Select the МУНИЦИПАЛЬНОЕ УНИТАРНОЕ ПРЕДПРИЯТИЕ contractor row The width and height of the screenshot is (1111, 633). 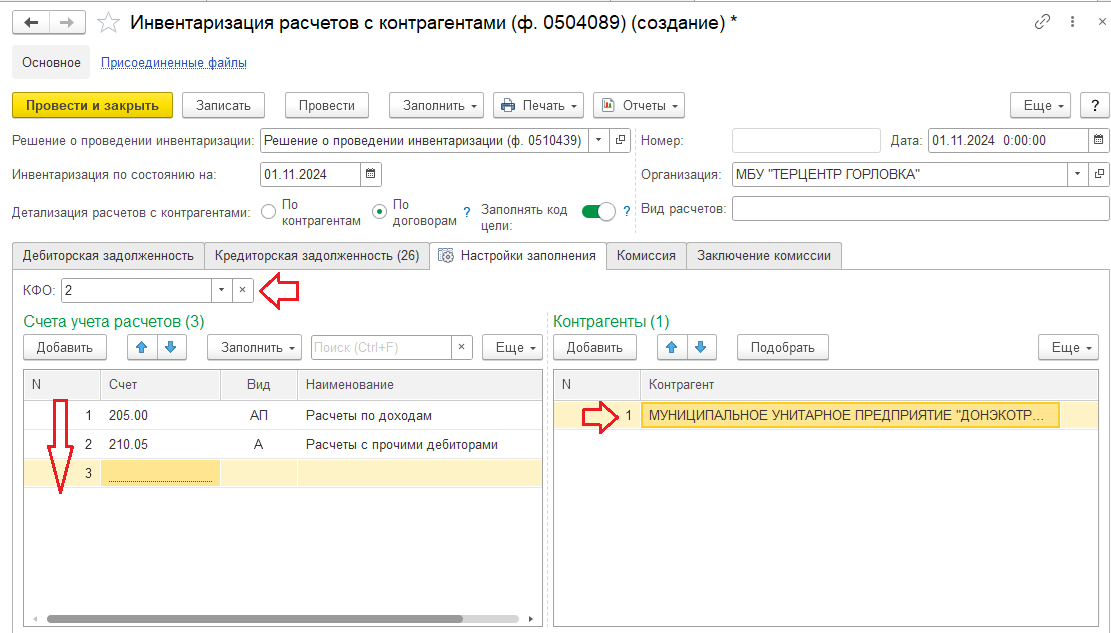click(x=825, y=415)
